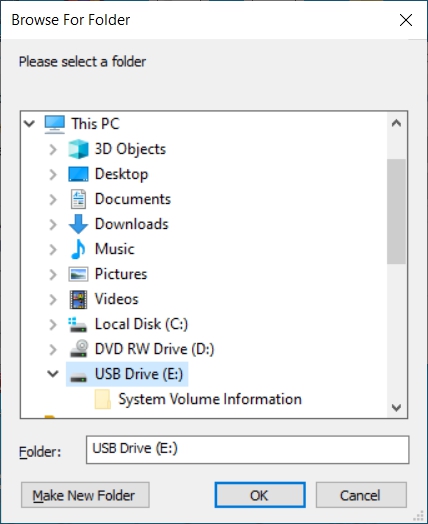
Task: Click the Desktop folder icon
Action: coord(78,174)
